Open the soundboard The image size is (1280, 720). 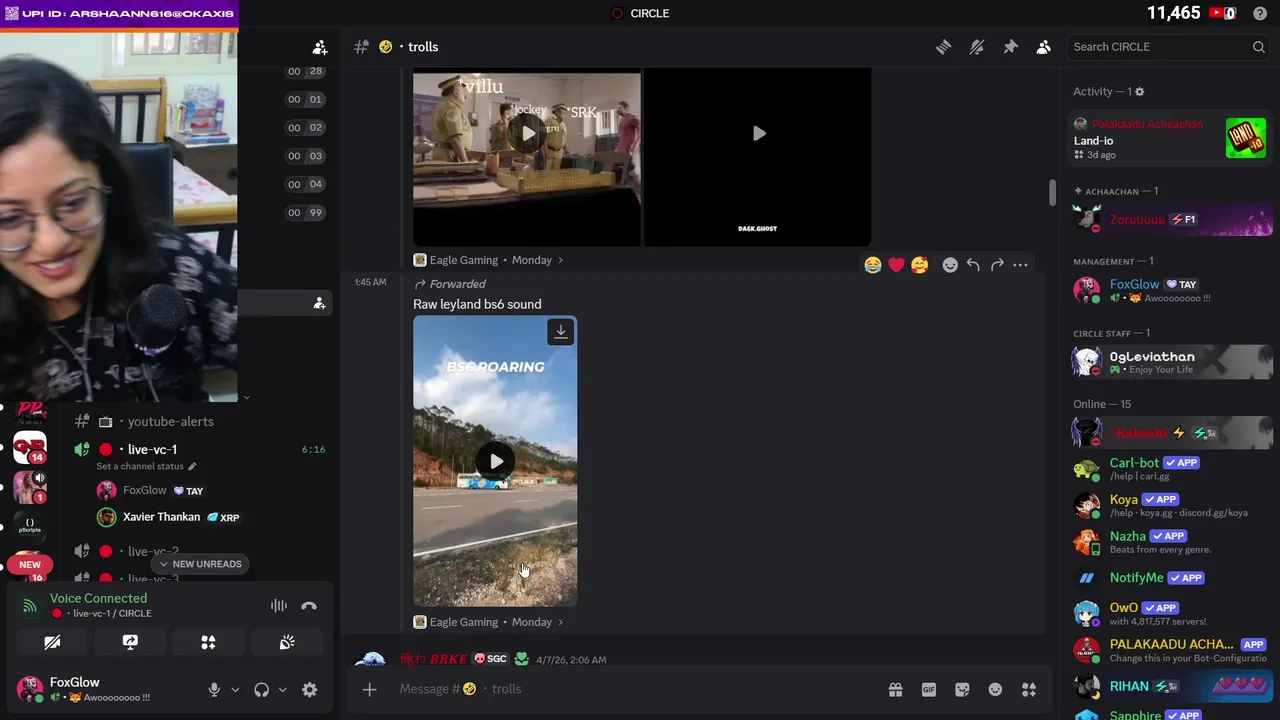[287, 643]
